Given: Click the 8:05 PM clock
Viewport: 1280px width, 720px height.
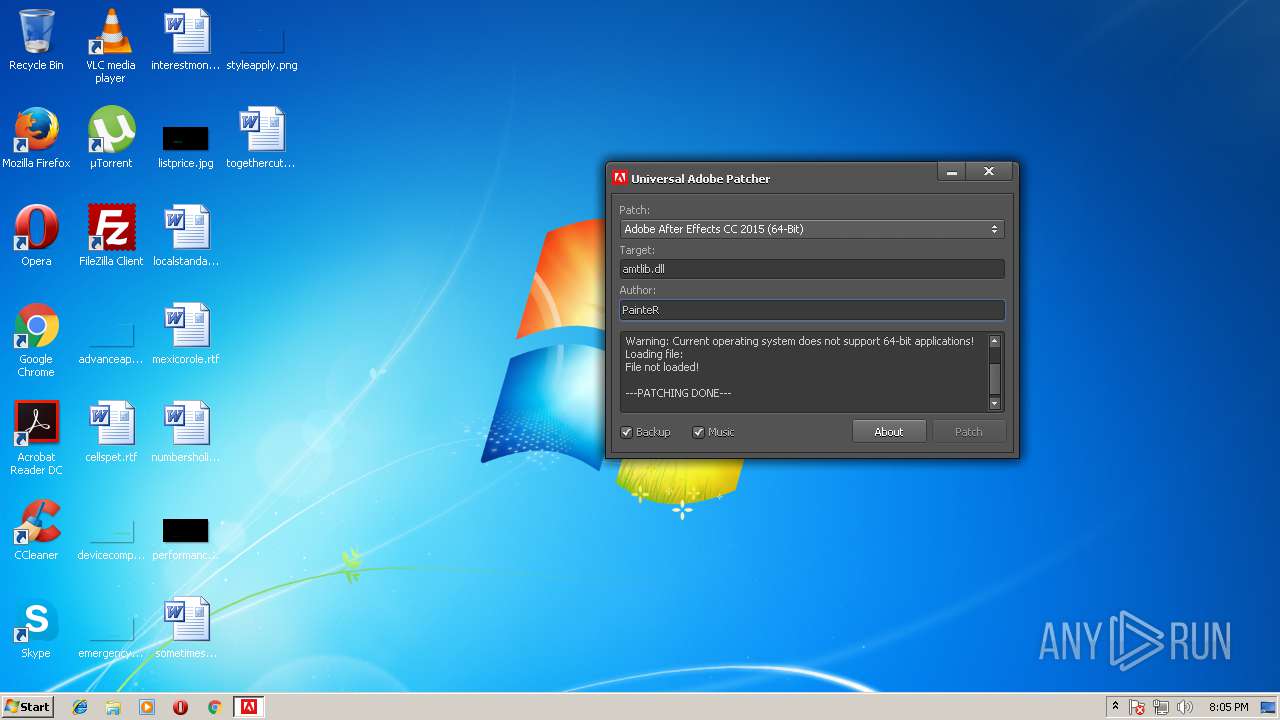Looking at the screenshot, I should click(x=1228, y=707).
